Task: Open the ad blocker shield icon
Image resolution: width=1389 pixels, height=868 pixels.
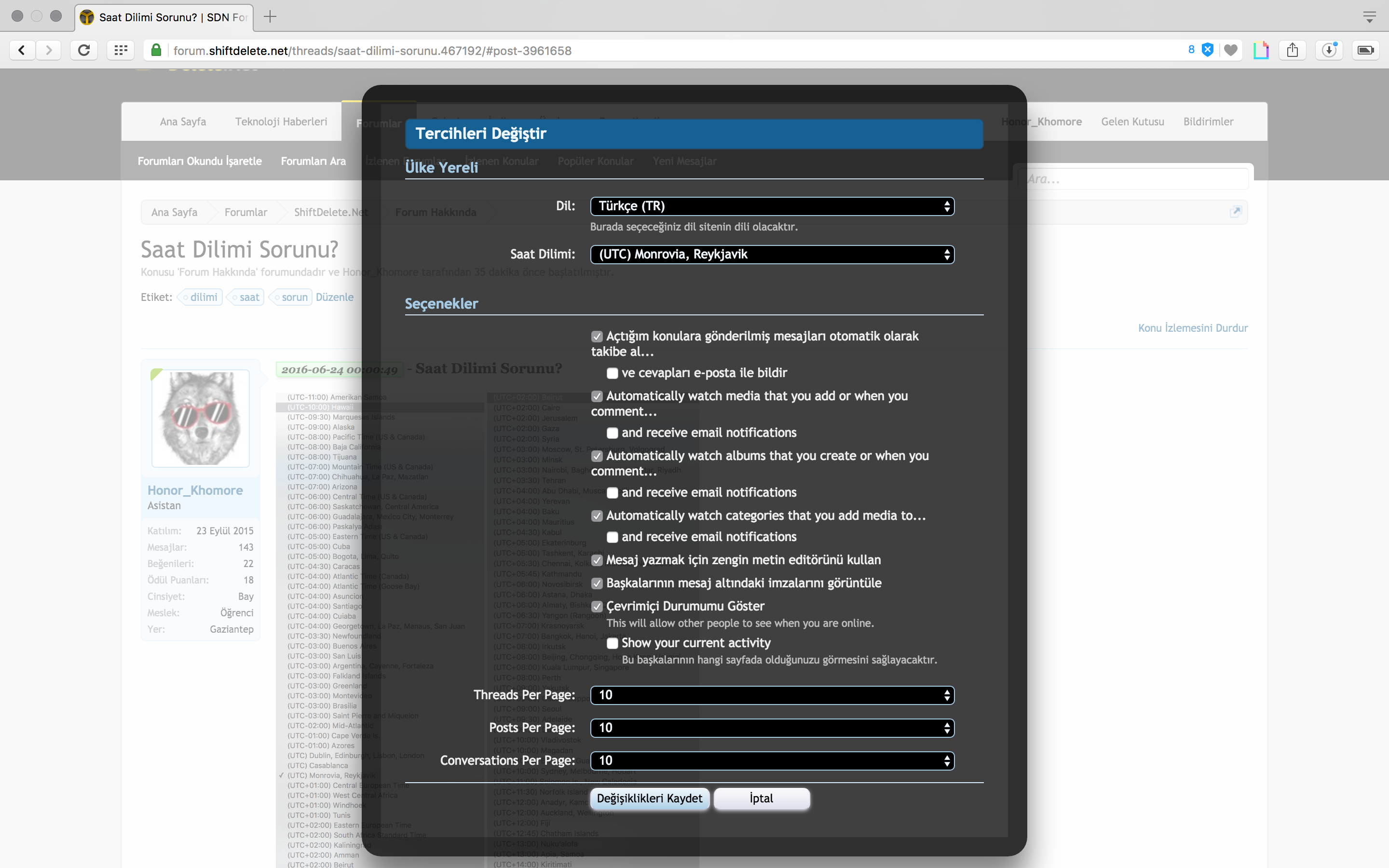Action: pyautogui.click(x=1208, y=51)
